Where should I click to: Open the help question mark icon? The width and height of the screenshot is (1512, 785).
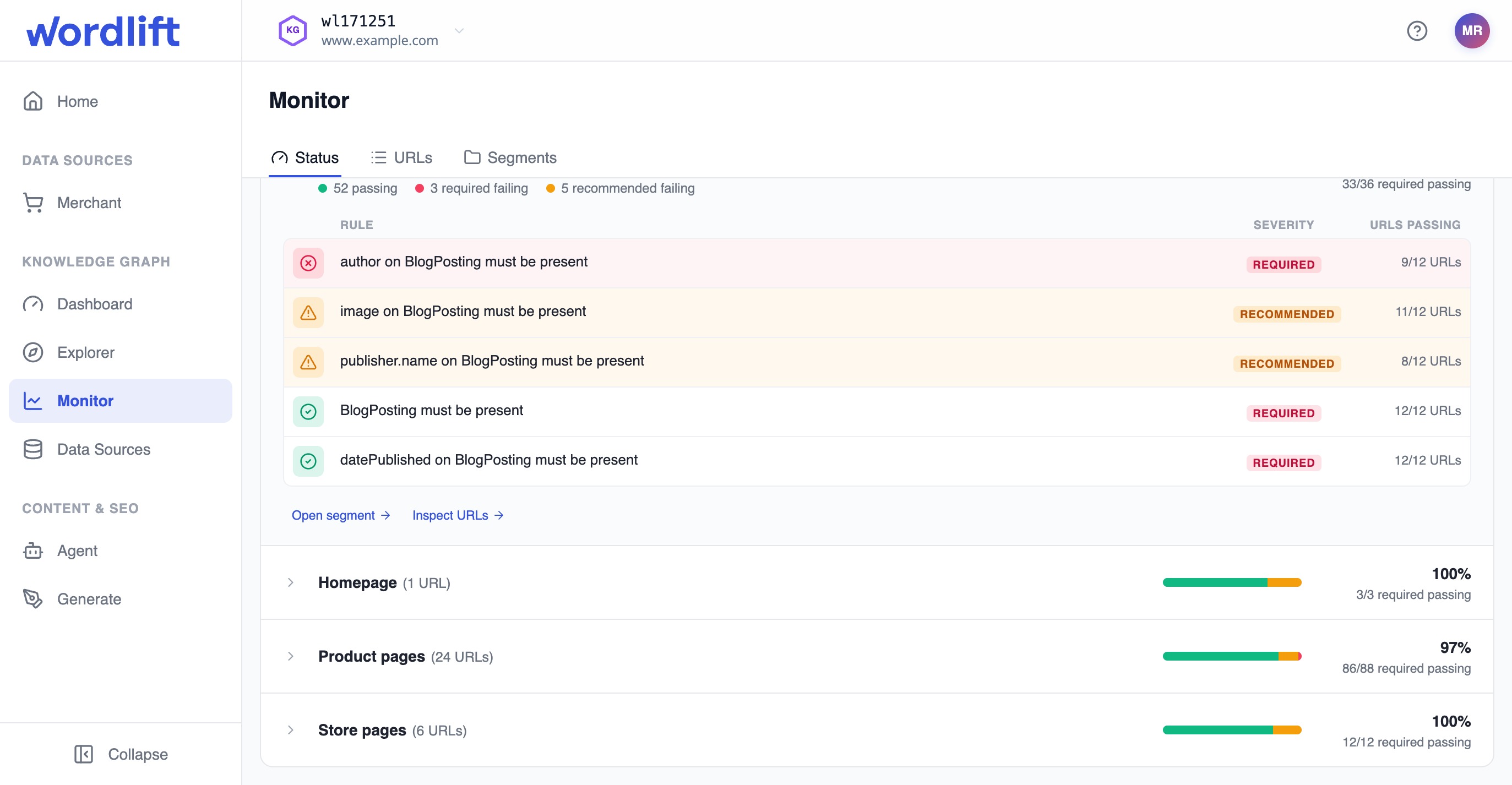[x=1417, y=30]
